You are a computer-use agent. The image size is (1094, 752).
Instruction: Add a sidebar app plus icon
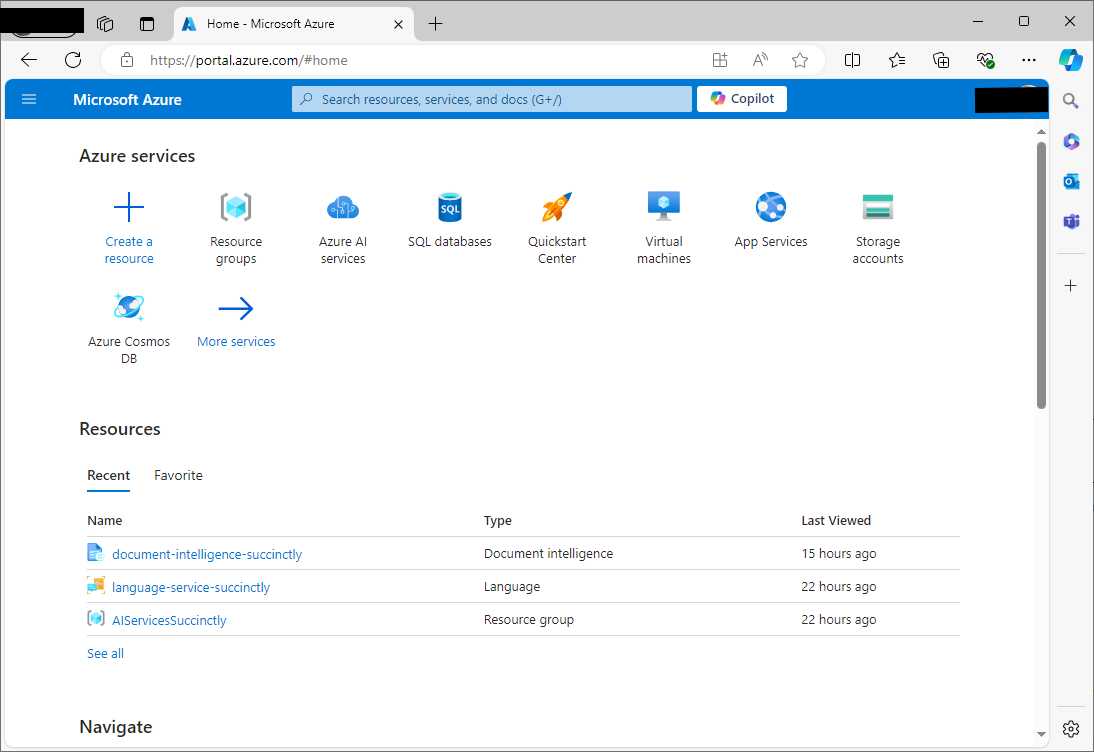1070,285
